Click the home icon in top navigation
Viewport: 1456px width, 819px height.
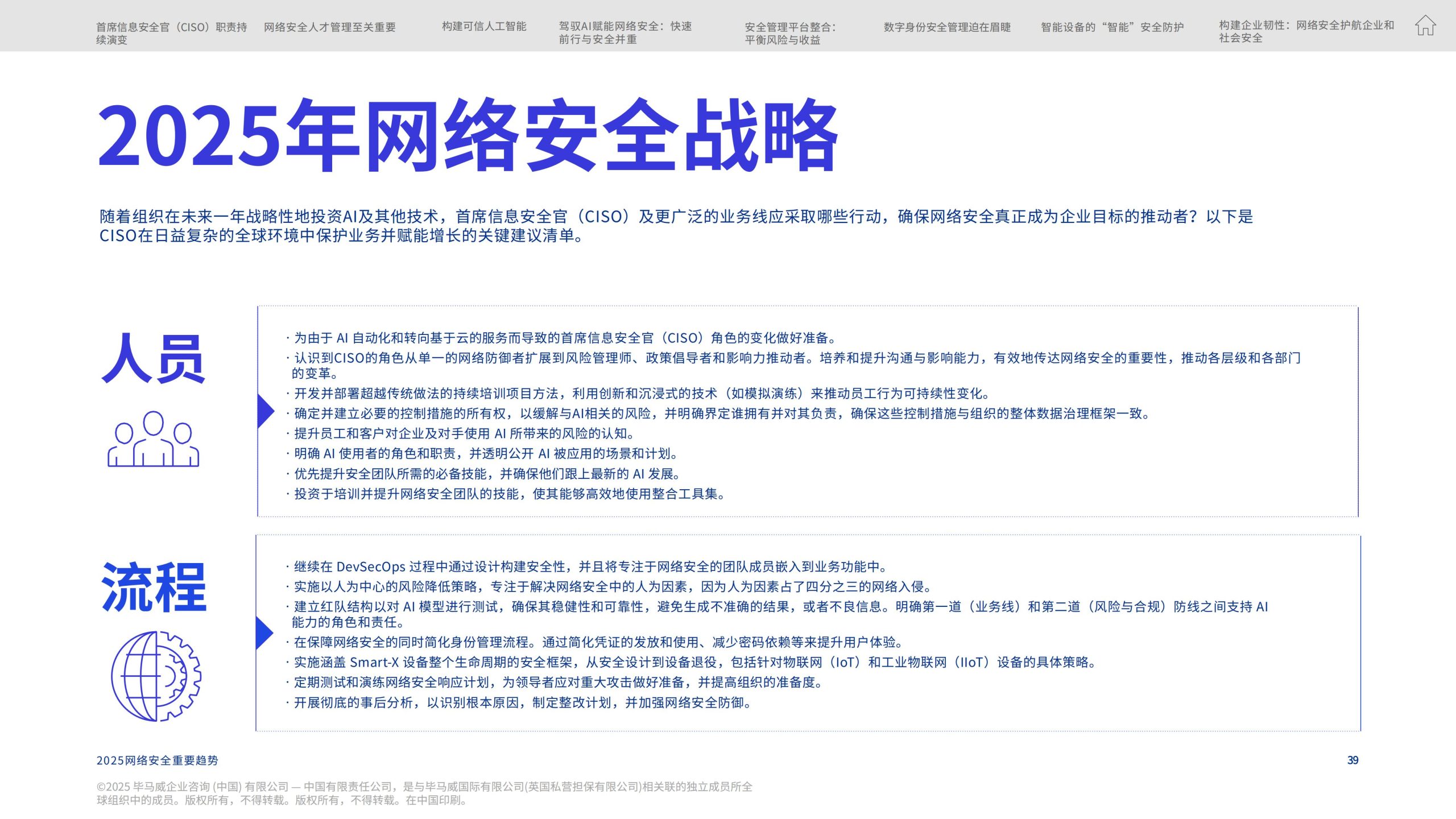pyautogui.click(x=1425, y=26)
